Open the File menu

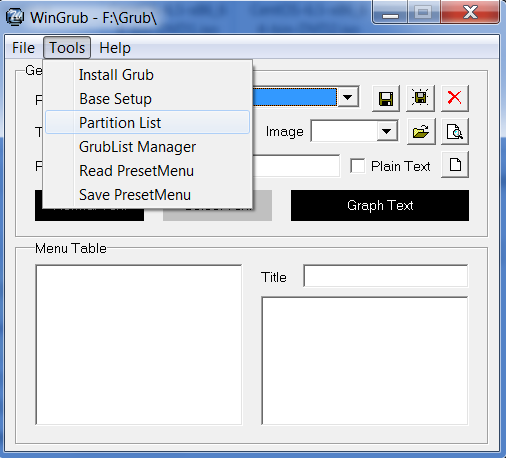[23, 48]
